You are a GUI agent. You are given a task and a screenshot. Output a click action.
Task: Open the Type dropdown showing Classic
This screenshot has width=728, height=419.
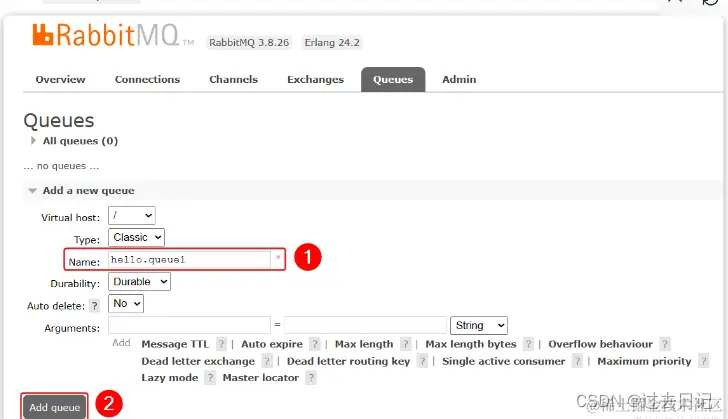click(136, 237)
